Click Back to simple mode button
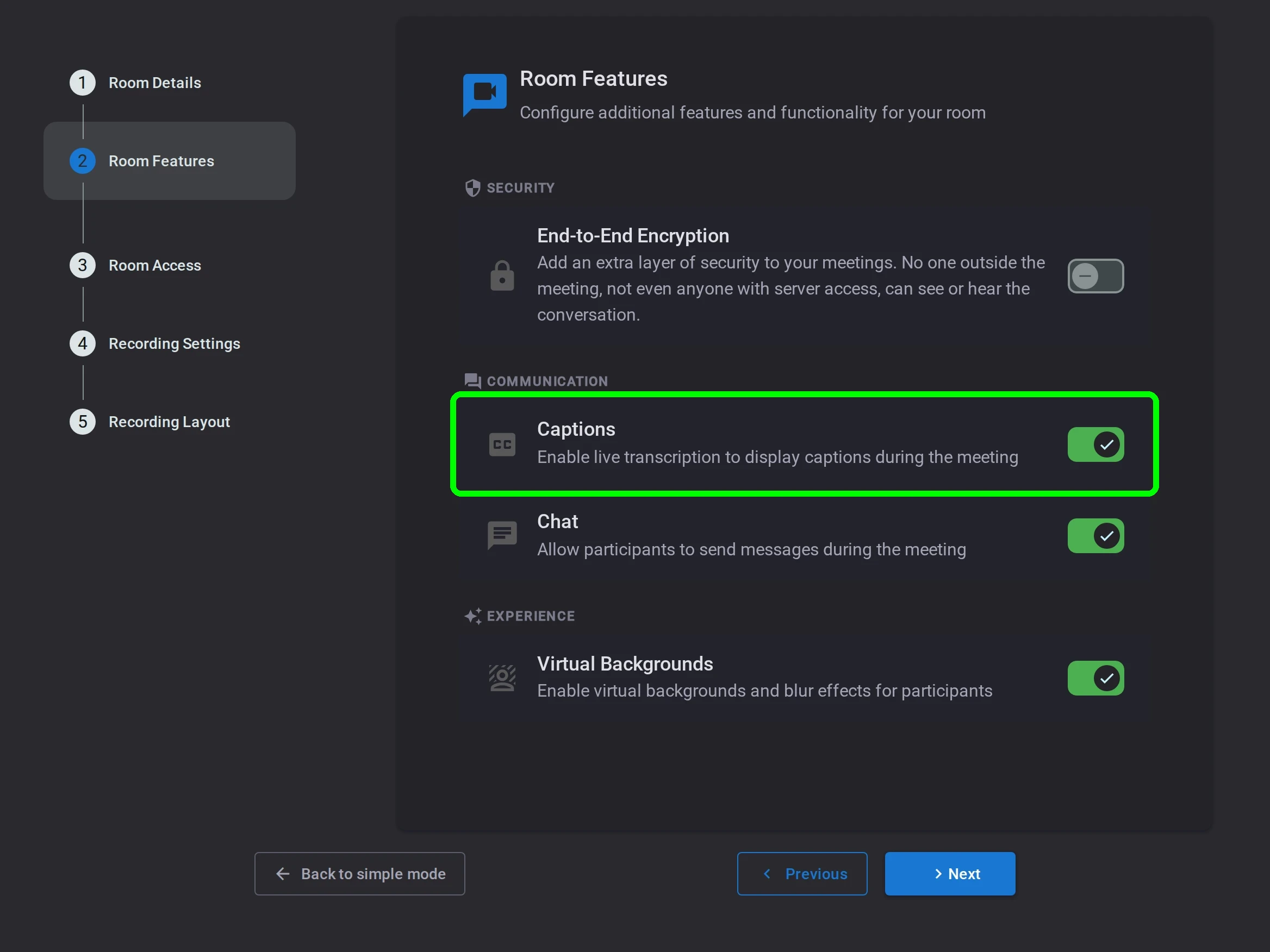 pos(360,873)
